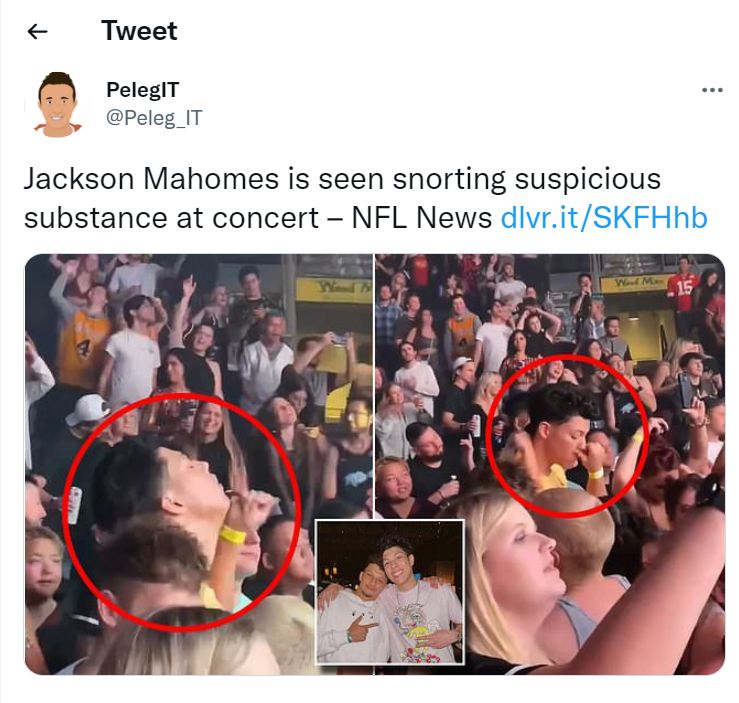Go back using the left arrow icon

pyautogui.click(x=38, y=32)
